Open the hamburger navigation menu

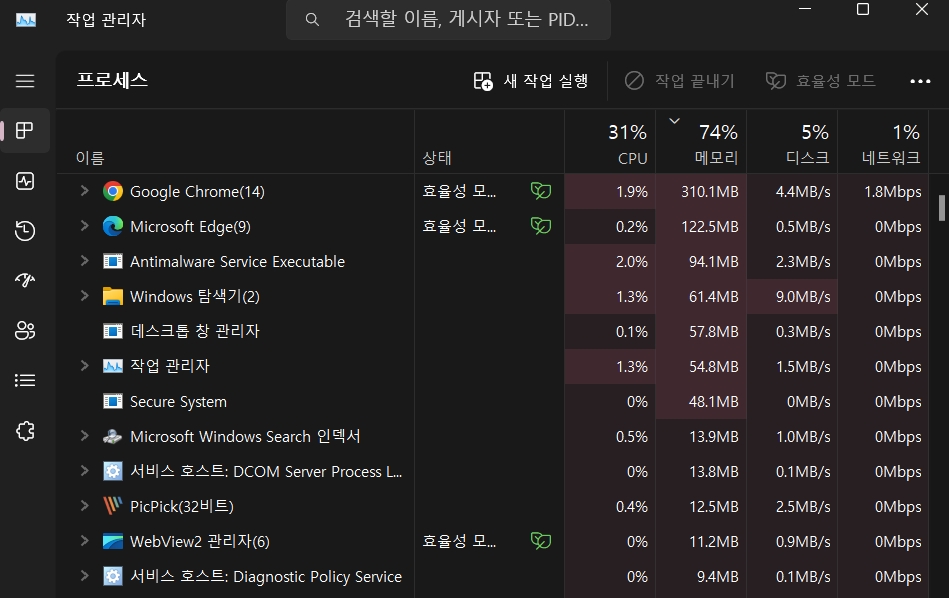25,80
